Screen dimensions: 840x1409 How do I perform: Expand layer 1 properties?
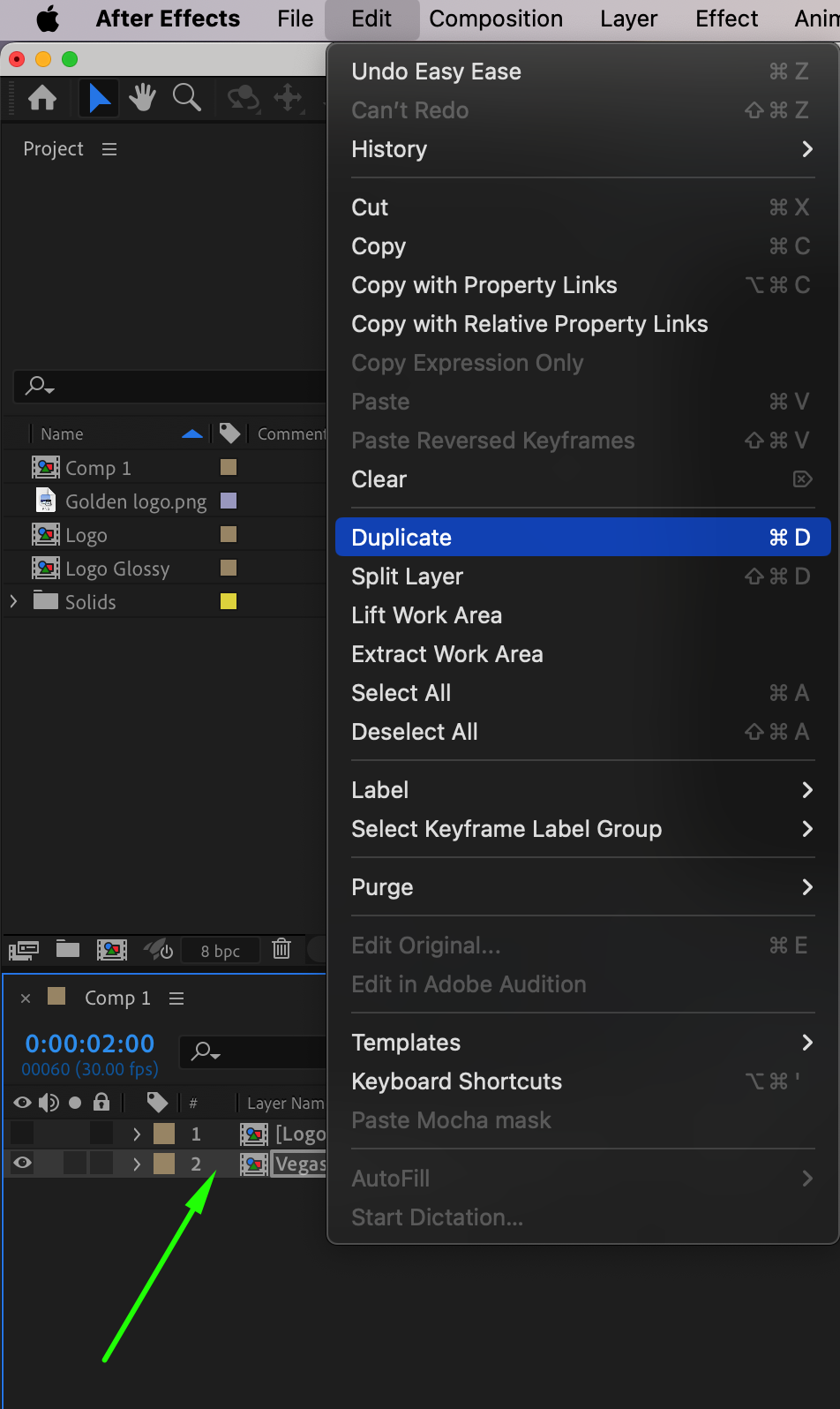point(137,1134)
